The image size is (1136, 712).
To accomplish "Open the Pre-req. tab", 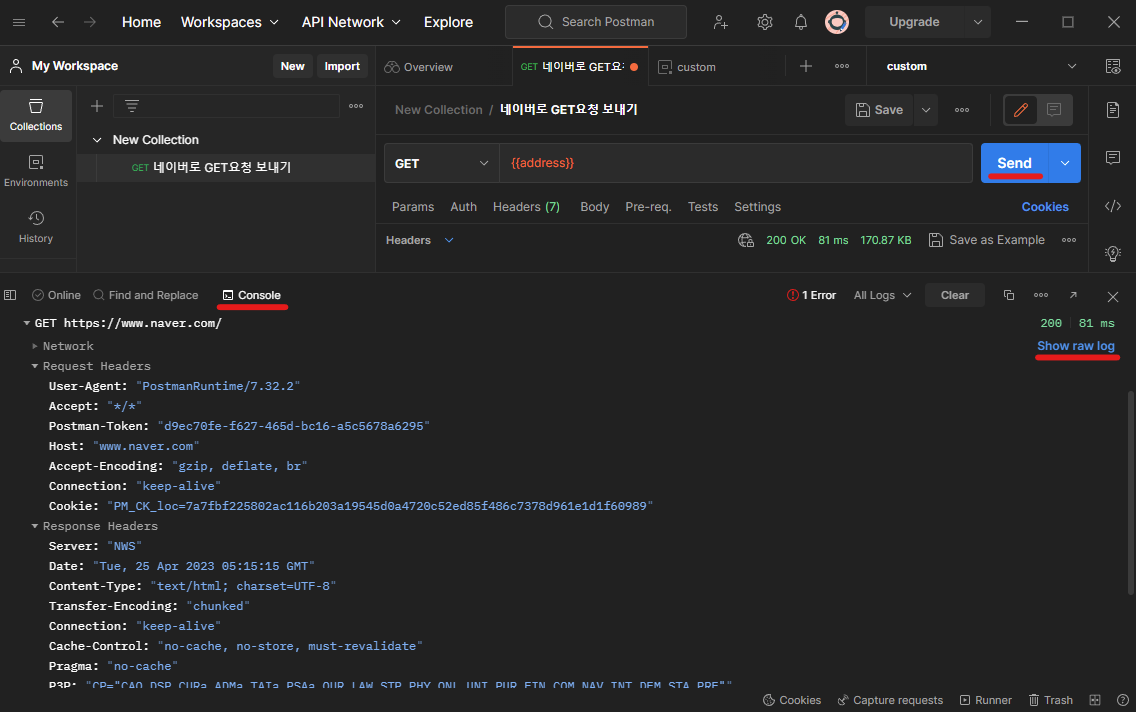I will tap(648, 207).
